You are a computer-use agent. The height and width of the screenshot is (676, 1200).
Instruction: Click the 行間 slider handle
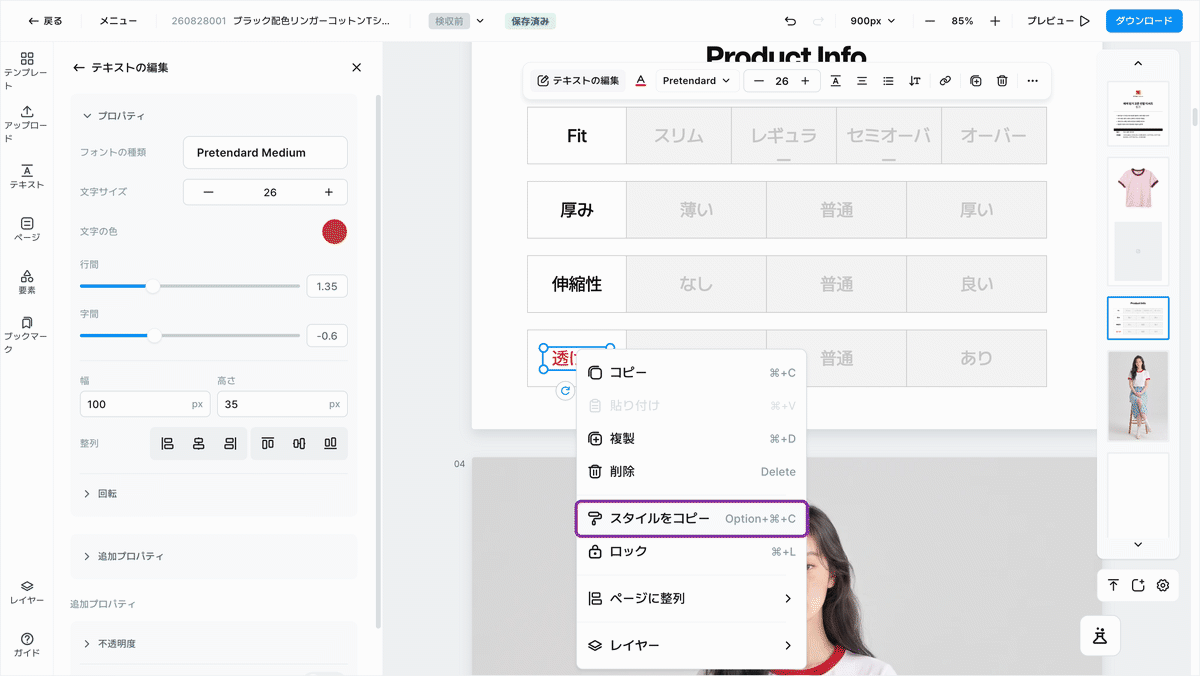click(x=153, y=286)
